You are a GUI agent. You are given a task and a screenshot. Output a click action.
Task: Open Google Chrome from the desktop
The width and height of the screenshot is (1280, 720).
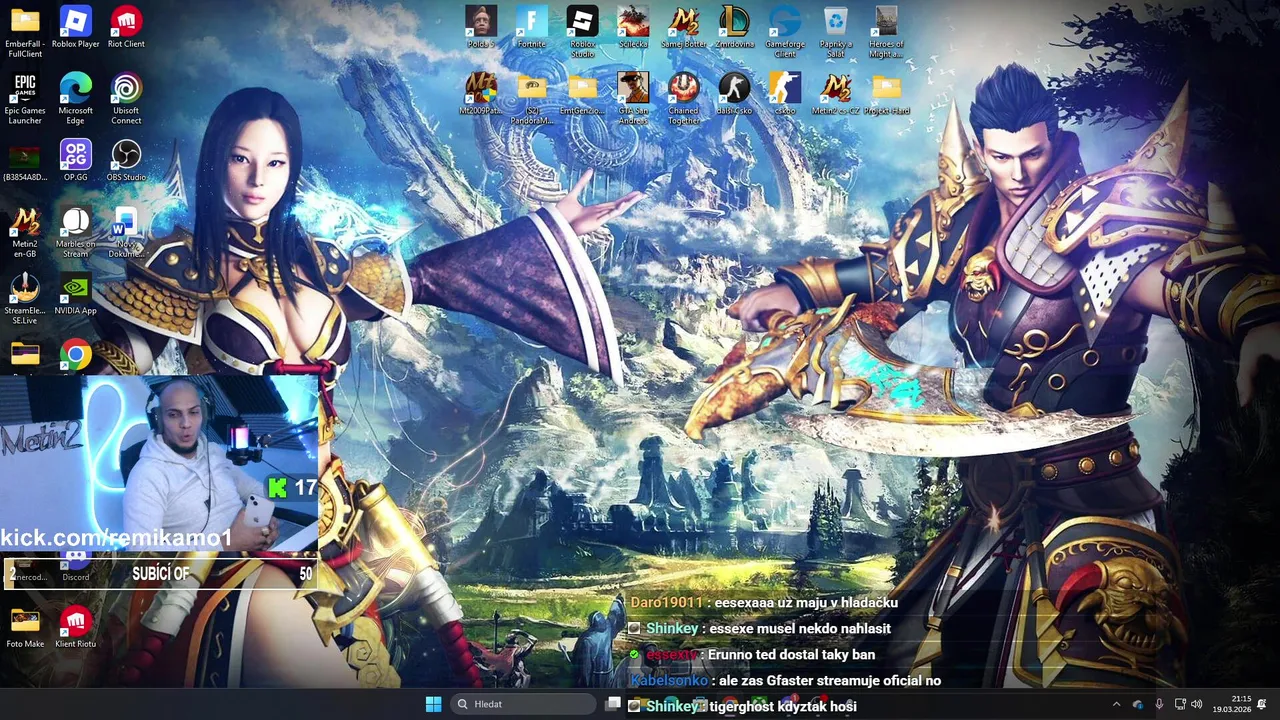click(x=75, y=356)
